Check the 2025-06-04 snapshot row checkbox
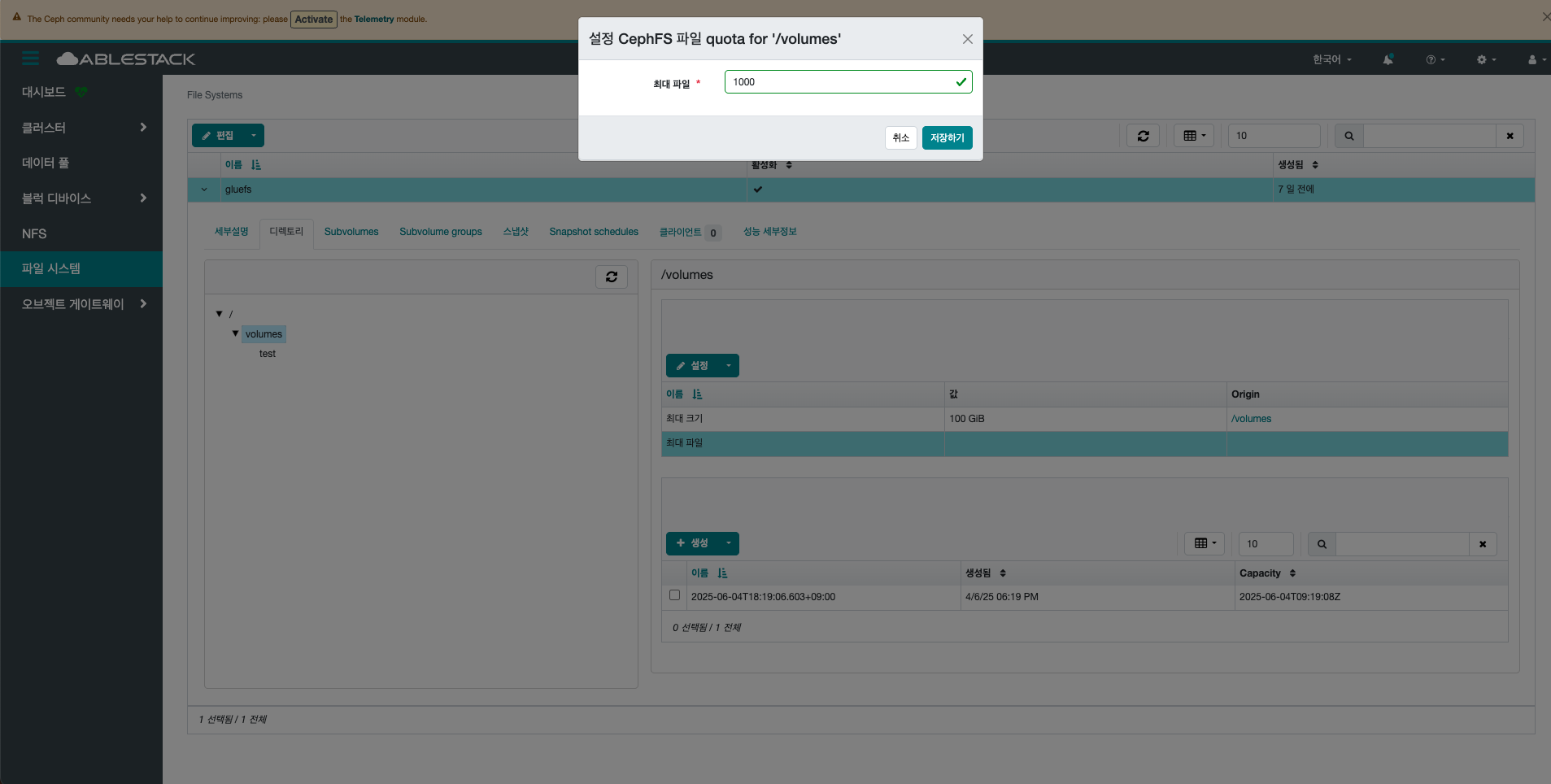The height and width of the screenshot is (784, 1551). pyautogui.click(x=674, y=595)
